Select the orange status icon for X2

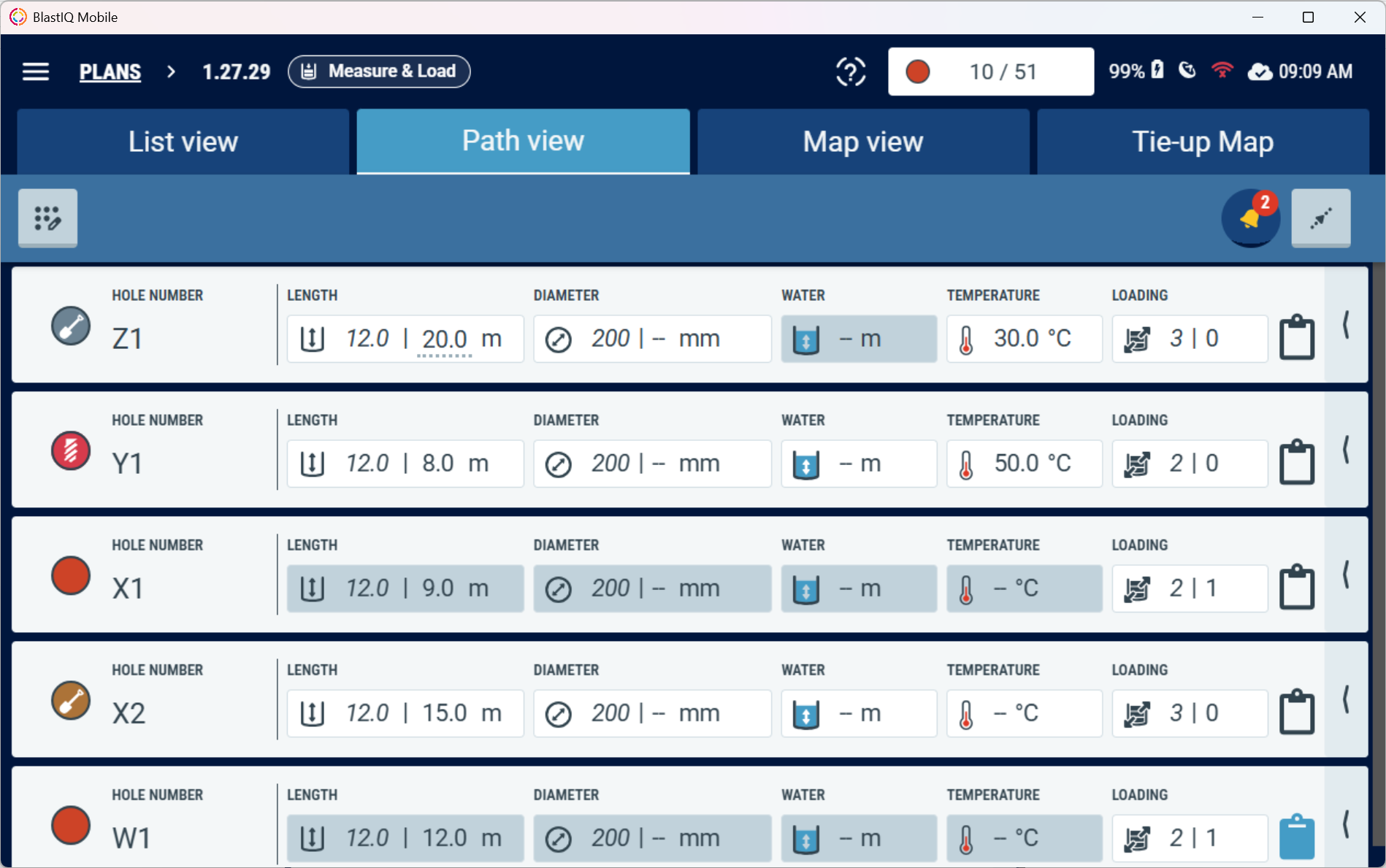[x=71, y=700]
